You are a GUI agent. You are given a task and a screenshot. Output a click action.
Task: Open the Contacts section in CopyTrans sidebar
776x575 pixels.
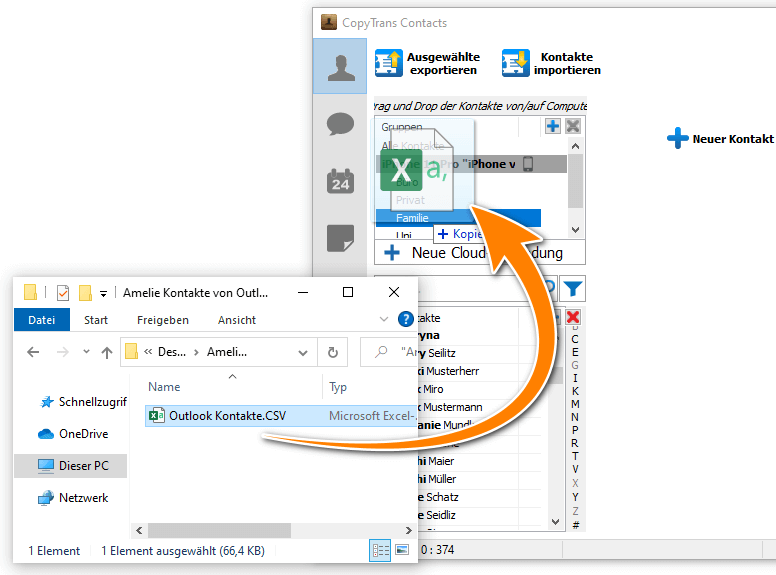pyautogui.click(x=340, y=66)
